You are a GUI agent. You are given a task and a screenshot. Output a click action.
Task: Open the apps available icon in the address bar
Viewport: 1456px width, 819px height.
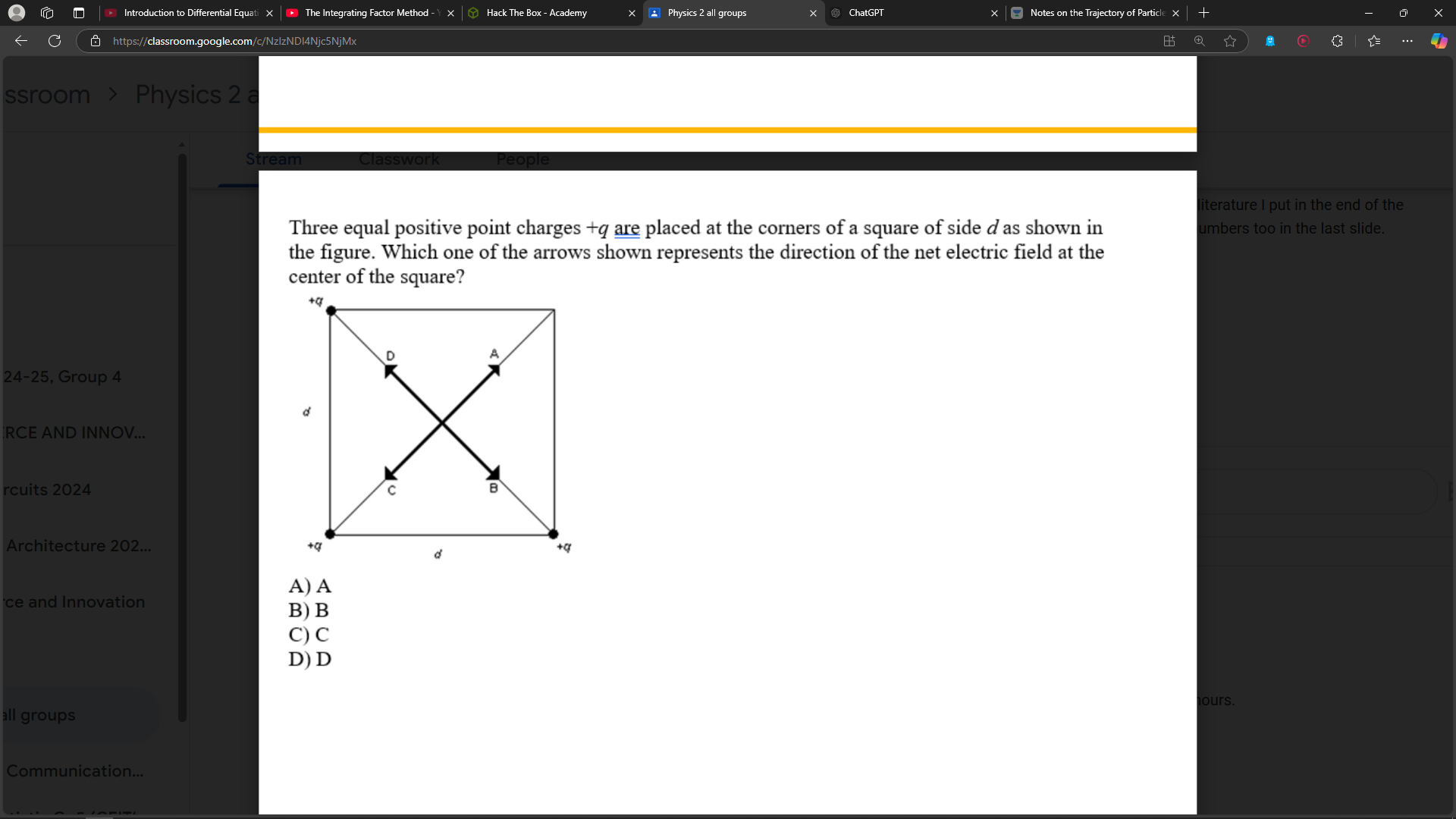[x=1169, y=41]
